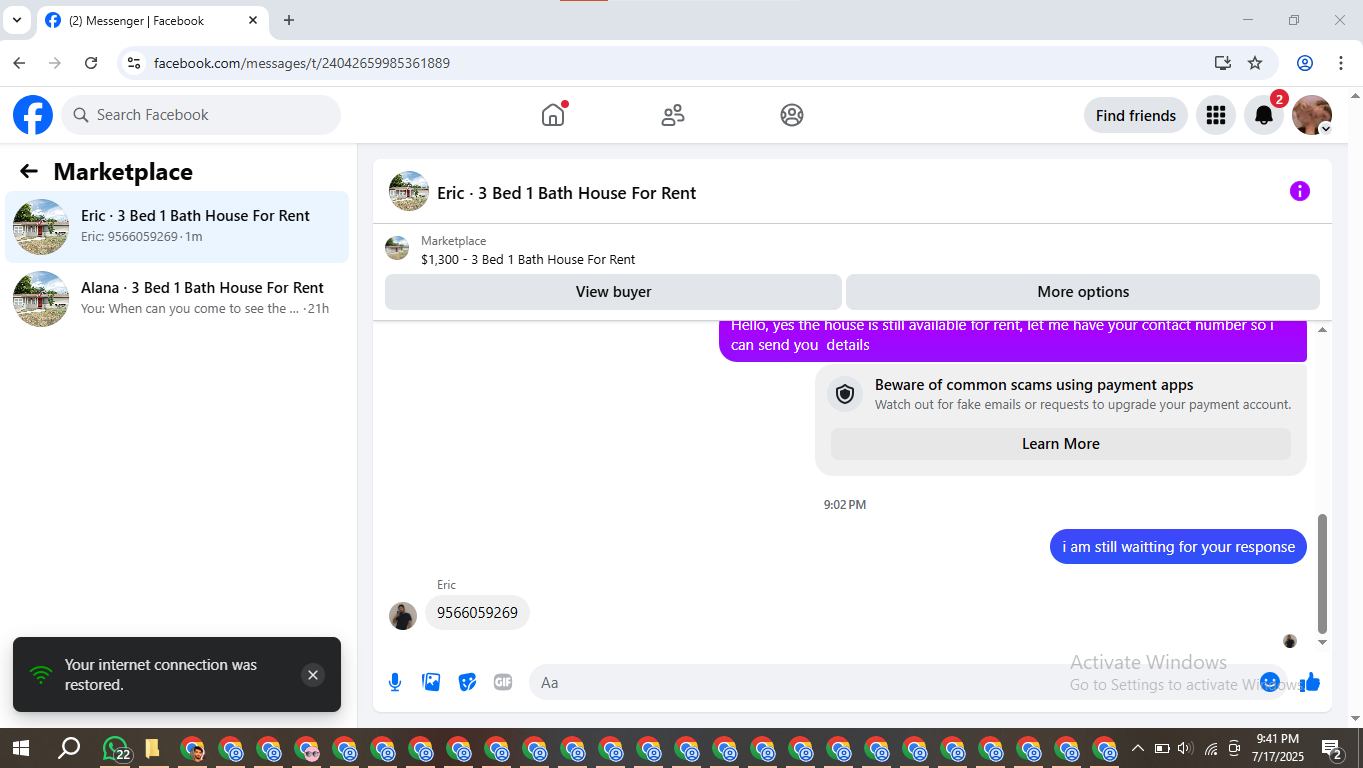1363x768 pixels.
Task: Dismiss the internet connection restored toast
Action: click(313, 675)
